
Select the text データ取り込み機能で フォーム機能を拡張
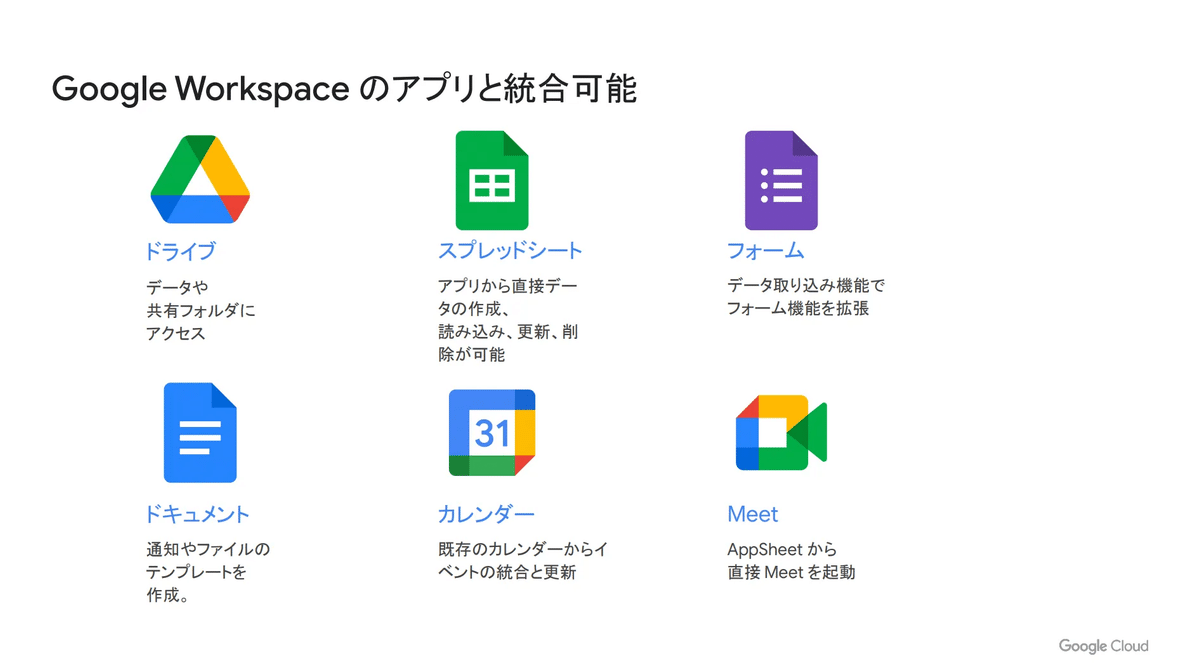tap(806, 297)
